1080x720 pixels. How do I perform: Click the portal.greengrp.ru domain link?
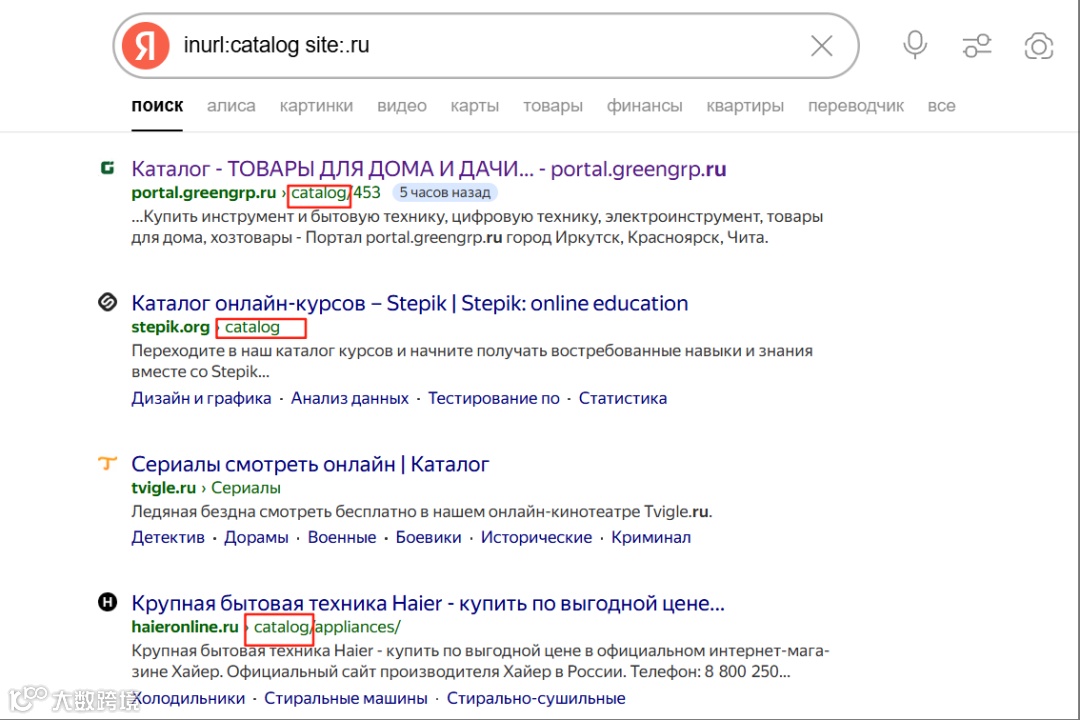tap(203, 193)
